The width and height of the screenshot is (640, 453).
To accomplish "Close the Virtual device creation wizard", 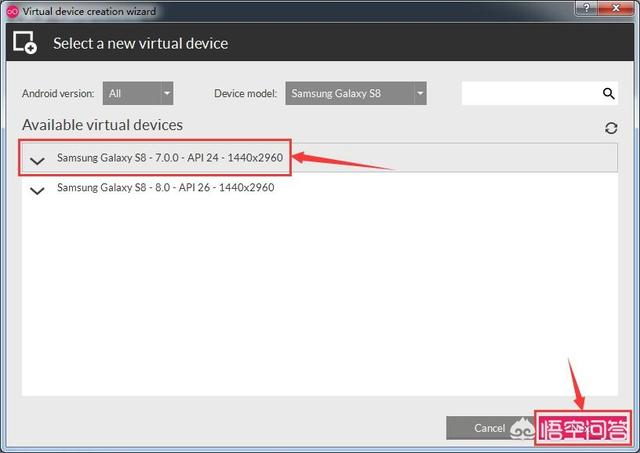I will [x=616, y=7].
